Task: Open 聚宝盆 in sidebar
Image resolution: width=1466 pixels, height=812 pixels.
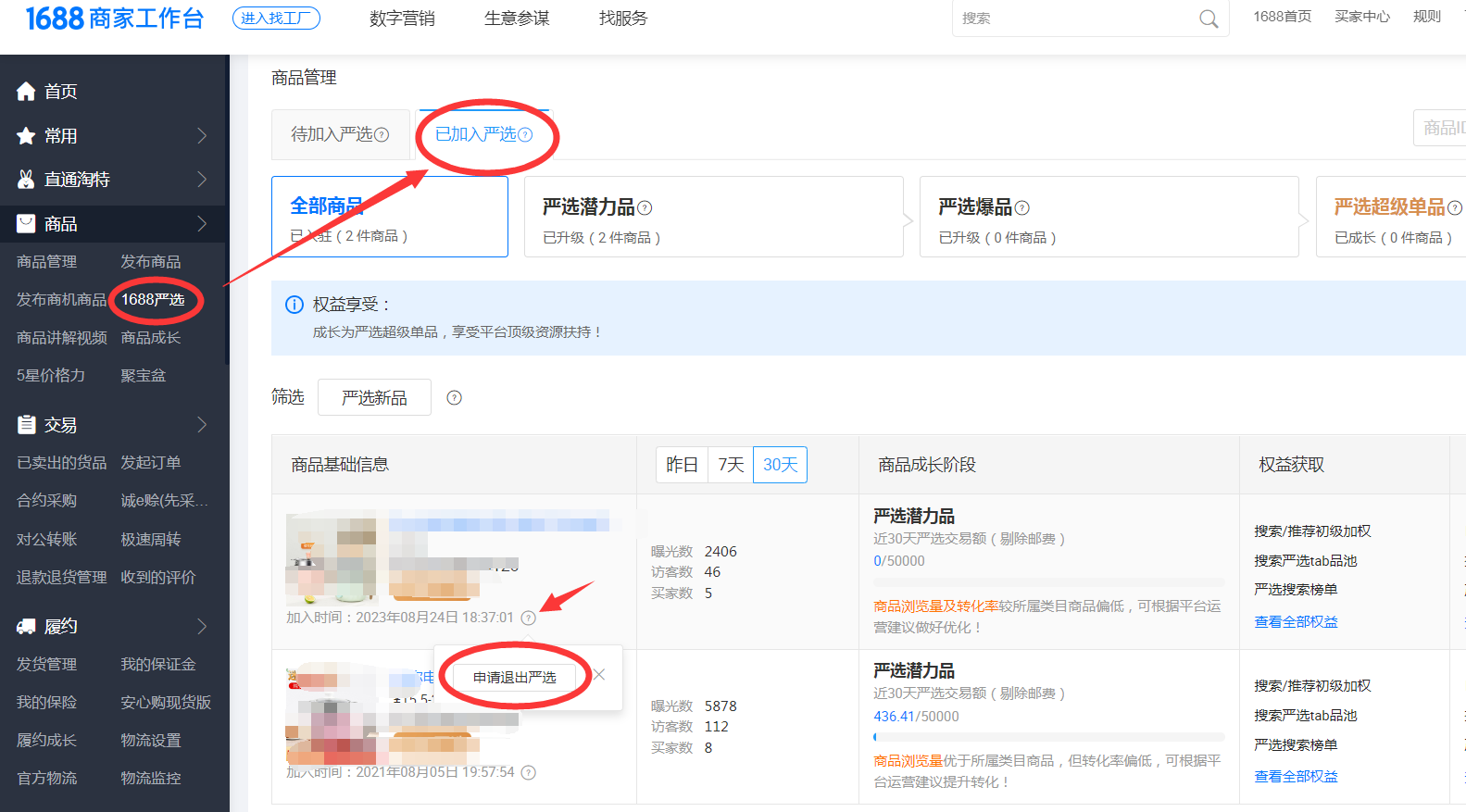Action: (x=144, y=376)
